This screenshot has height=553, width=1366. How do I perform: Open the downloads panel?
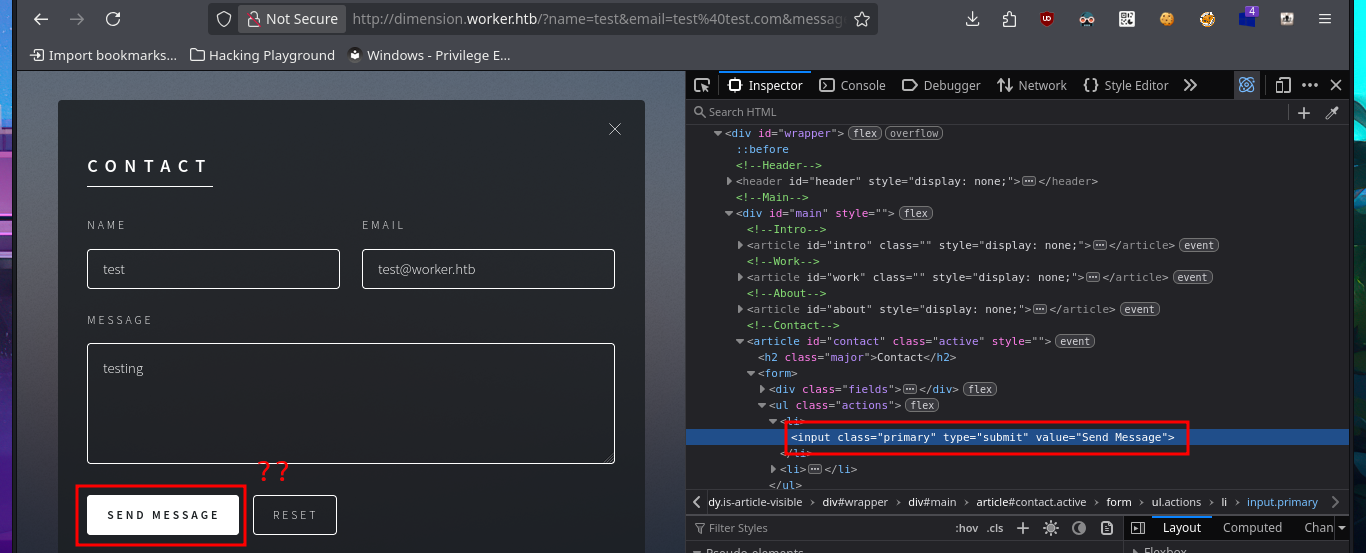click(972, 19)
